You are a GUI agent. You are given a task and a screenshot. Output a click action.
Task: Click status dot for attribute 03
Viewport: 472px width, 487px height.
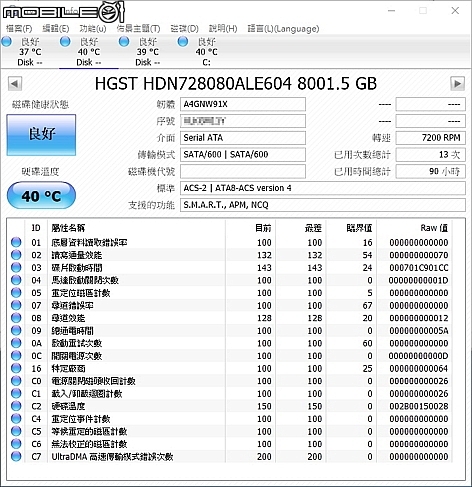(x=16, y=267)
